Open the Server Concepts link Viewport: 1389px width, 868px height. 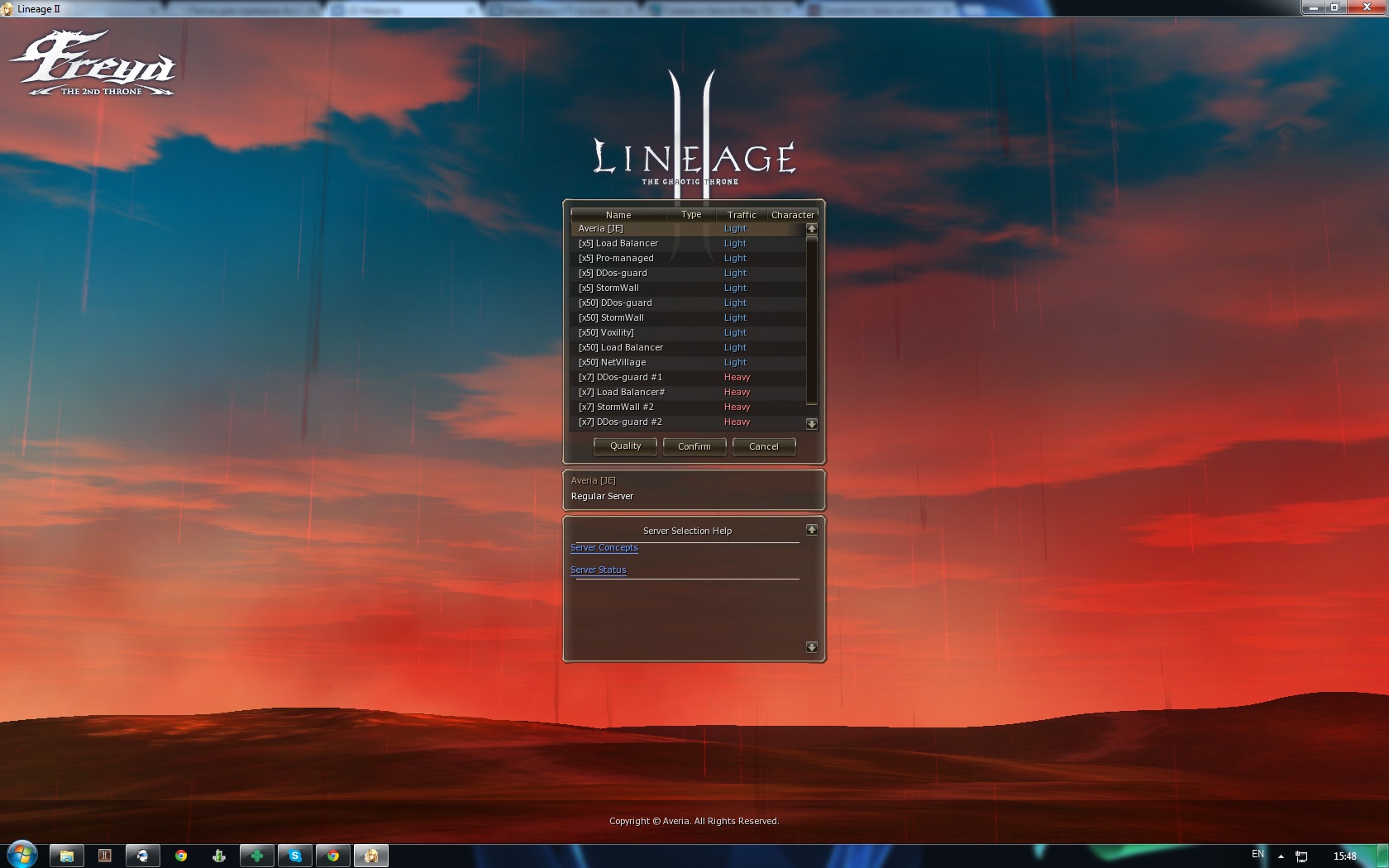(604, 548)
